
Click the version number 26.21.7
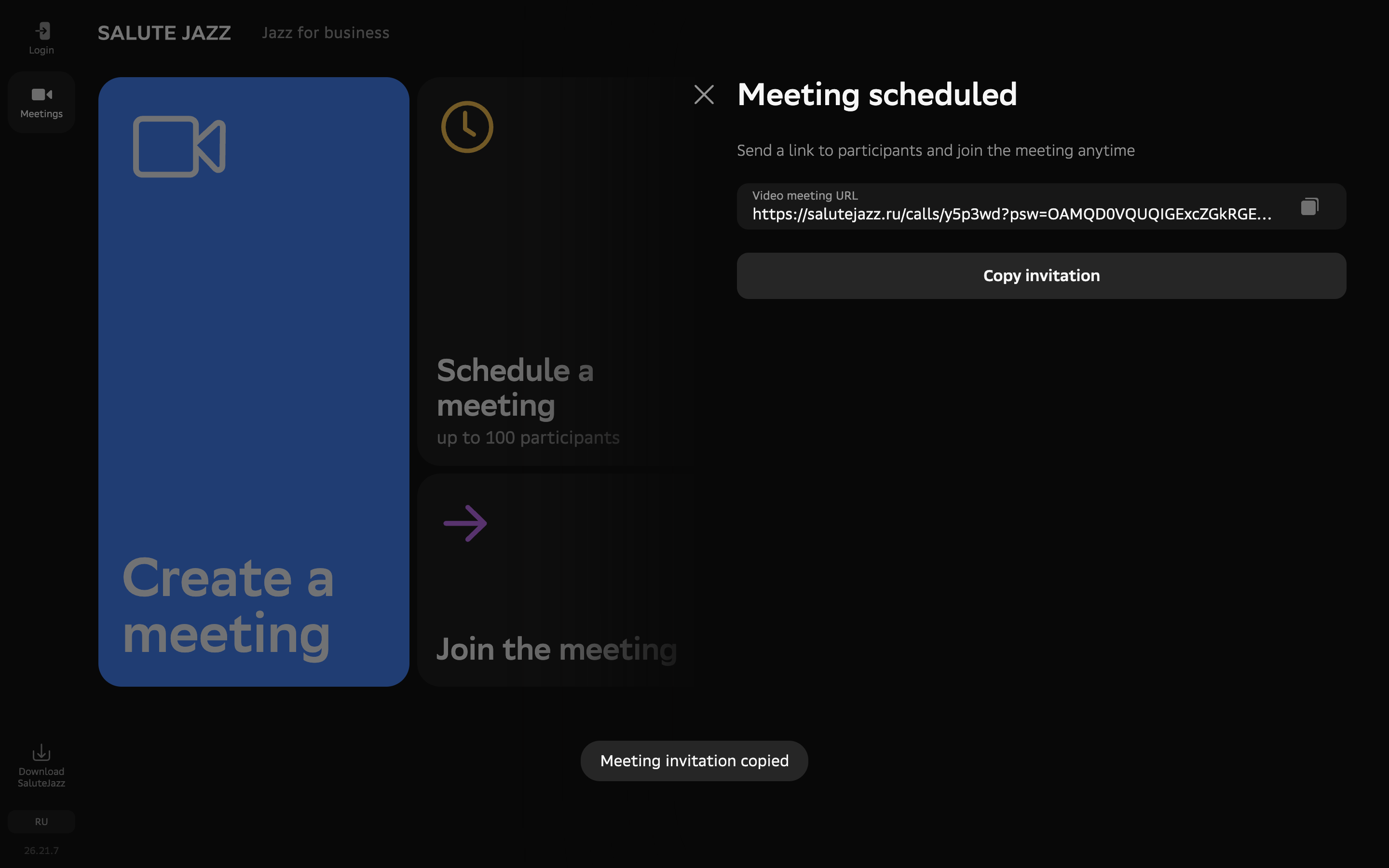pos(41,850)
